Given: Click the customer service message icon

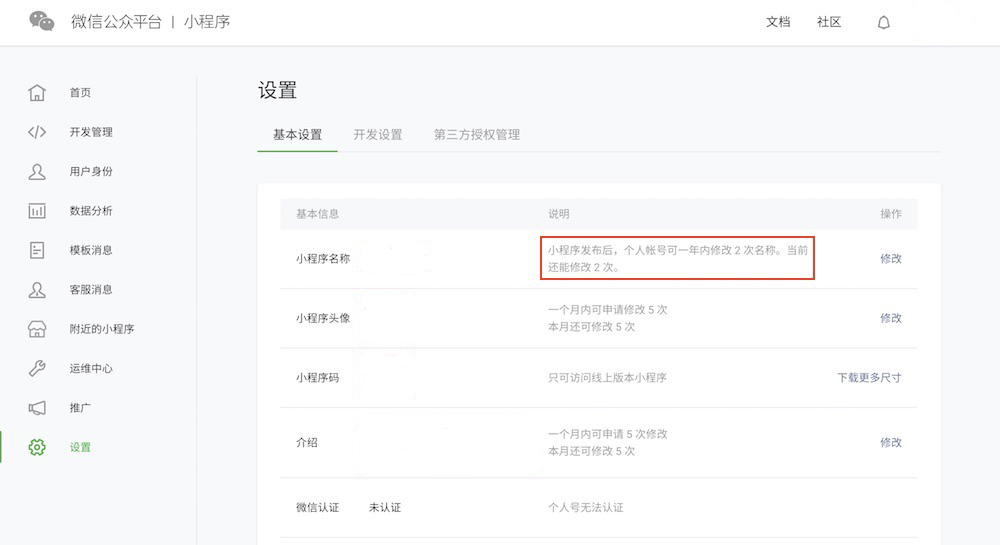Looking at the screenshot, I should 37,290.
